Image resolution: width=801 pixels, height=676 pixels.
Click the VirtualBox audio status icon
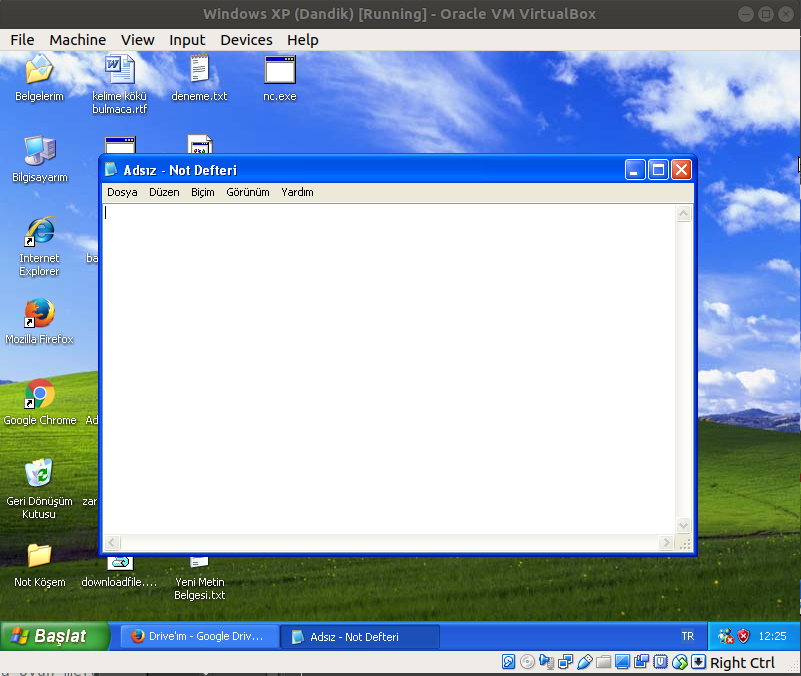(x=546, y=662)
